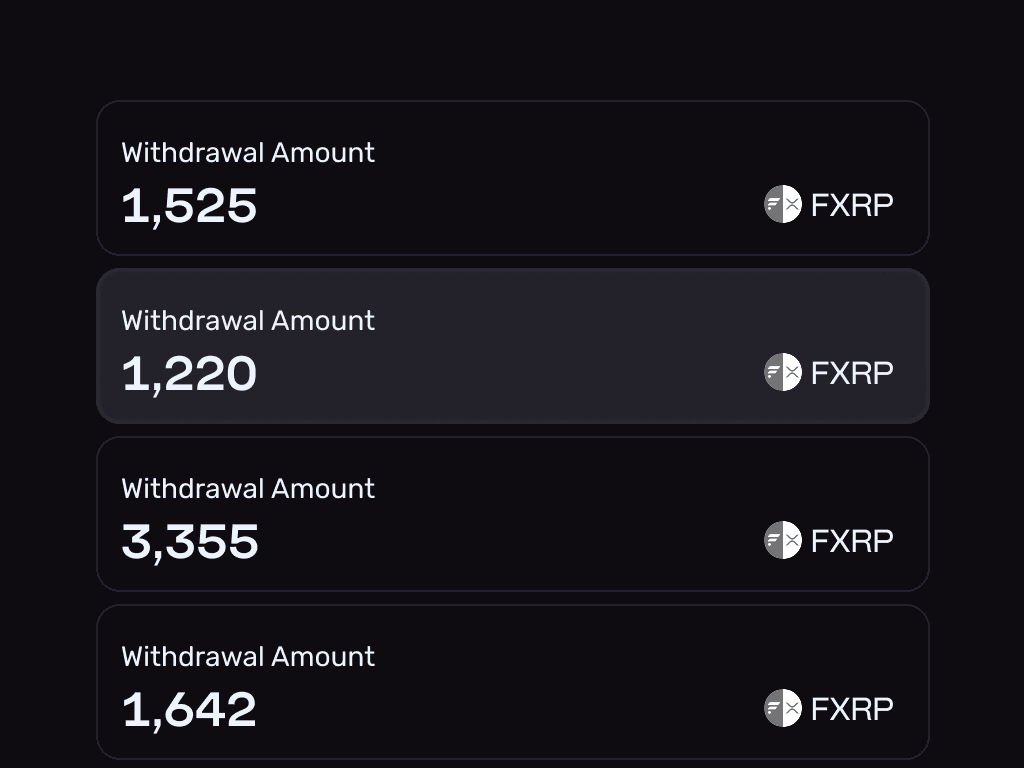Click the 1,642 amount value
Image resolution: width=1024 pixels, height=768 pixels.
(189, 710)
